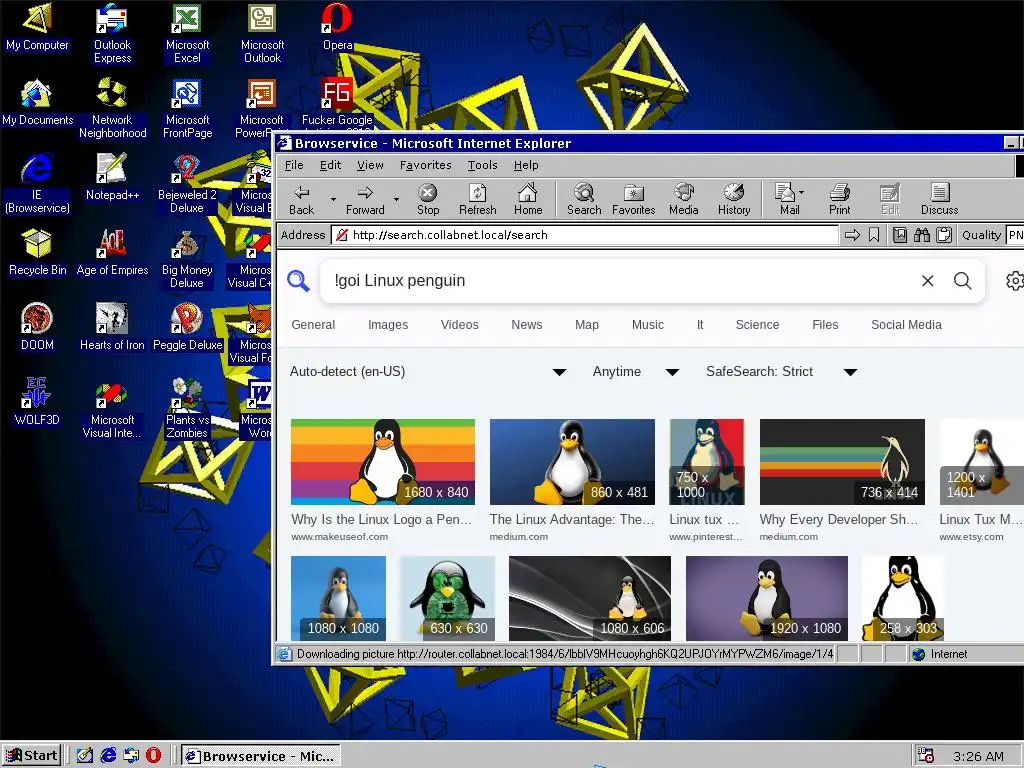Viewport: 1024px width, 768px height.
Task: Open My Computer desktop icon
Action: pos(37,27)
